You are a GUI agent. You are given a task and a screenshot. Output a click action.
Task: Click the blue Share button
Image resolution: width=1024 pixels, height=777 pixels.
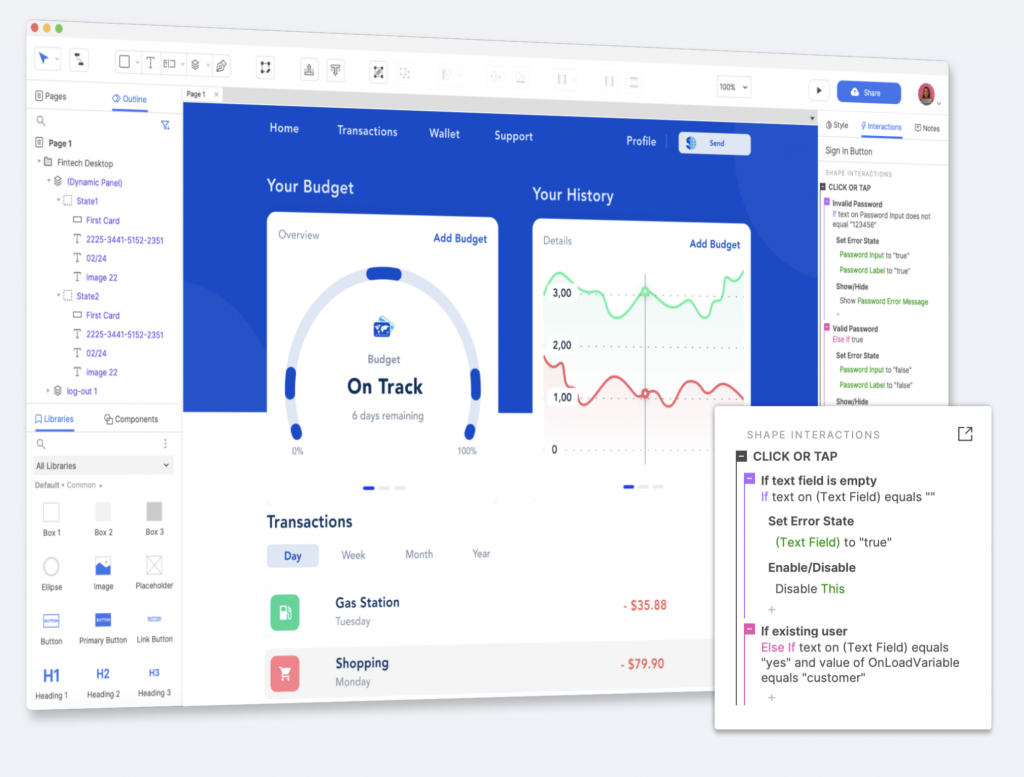coord(868,92)
